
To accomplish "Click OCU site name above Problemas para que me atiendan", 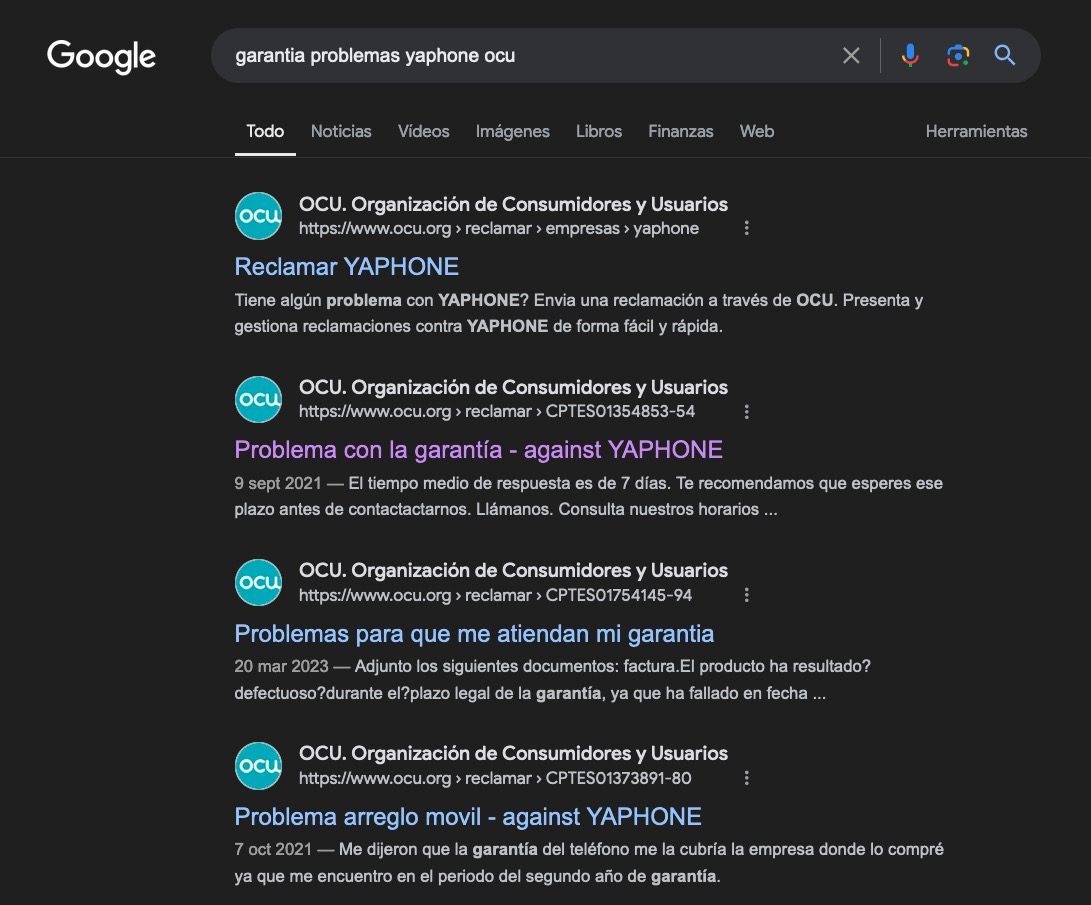I will 513,570.
